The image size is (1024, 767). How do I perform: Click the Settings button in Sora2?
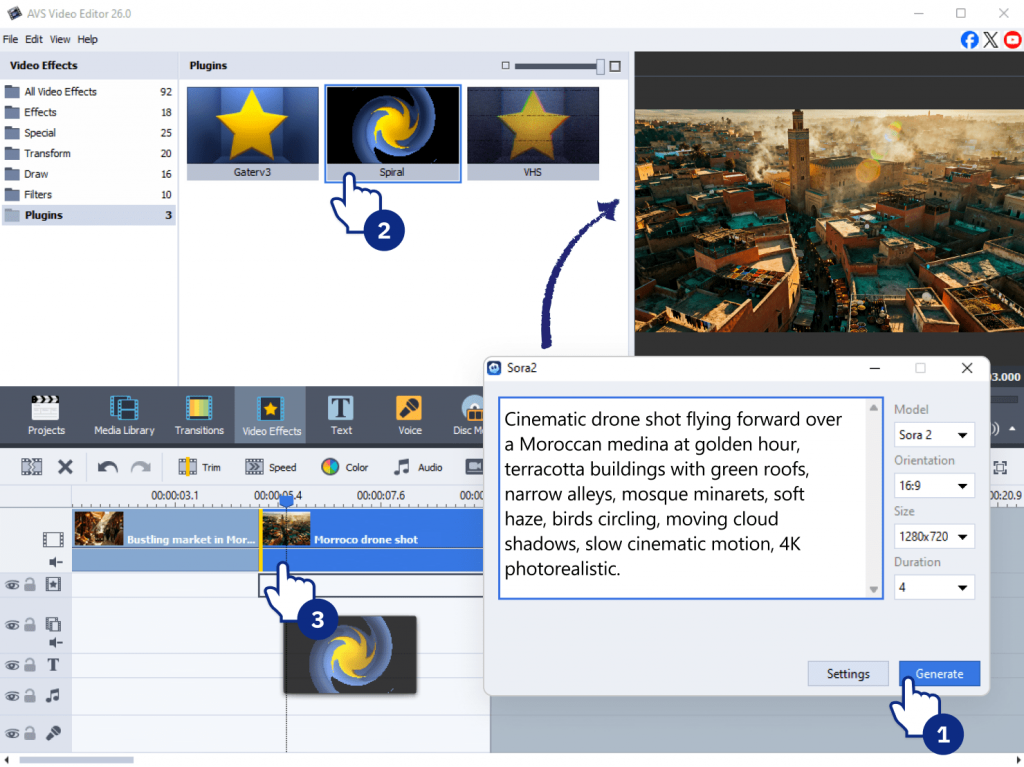coord(848,674)
